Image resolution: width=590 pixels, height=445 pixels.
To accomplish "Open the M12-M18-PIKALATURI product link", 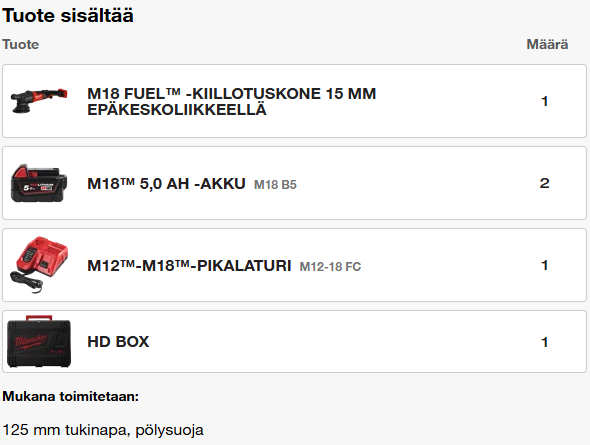I will click(x=189, y=266).
